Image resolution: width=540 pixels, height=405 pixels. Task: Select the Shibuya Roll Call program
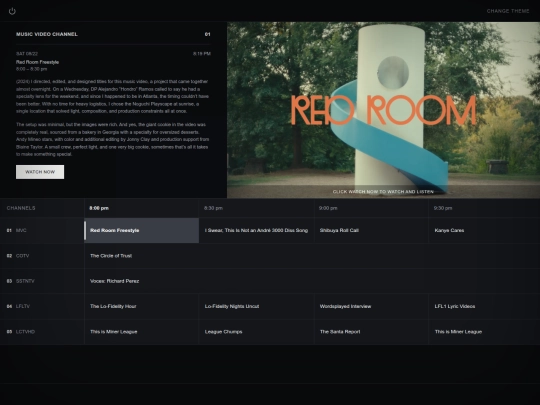point(371,230)
